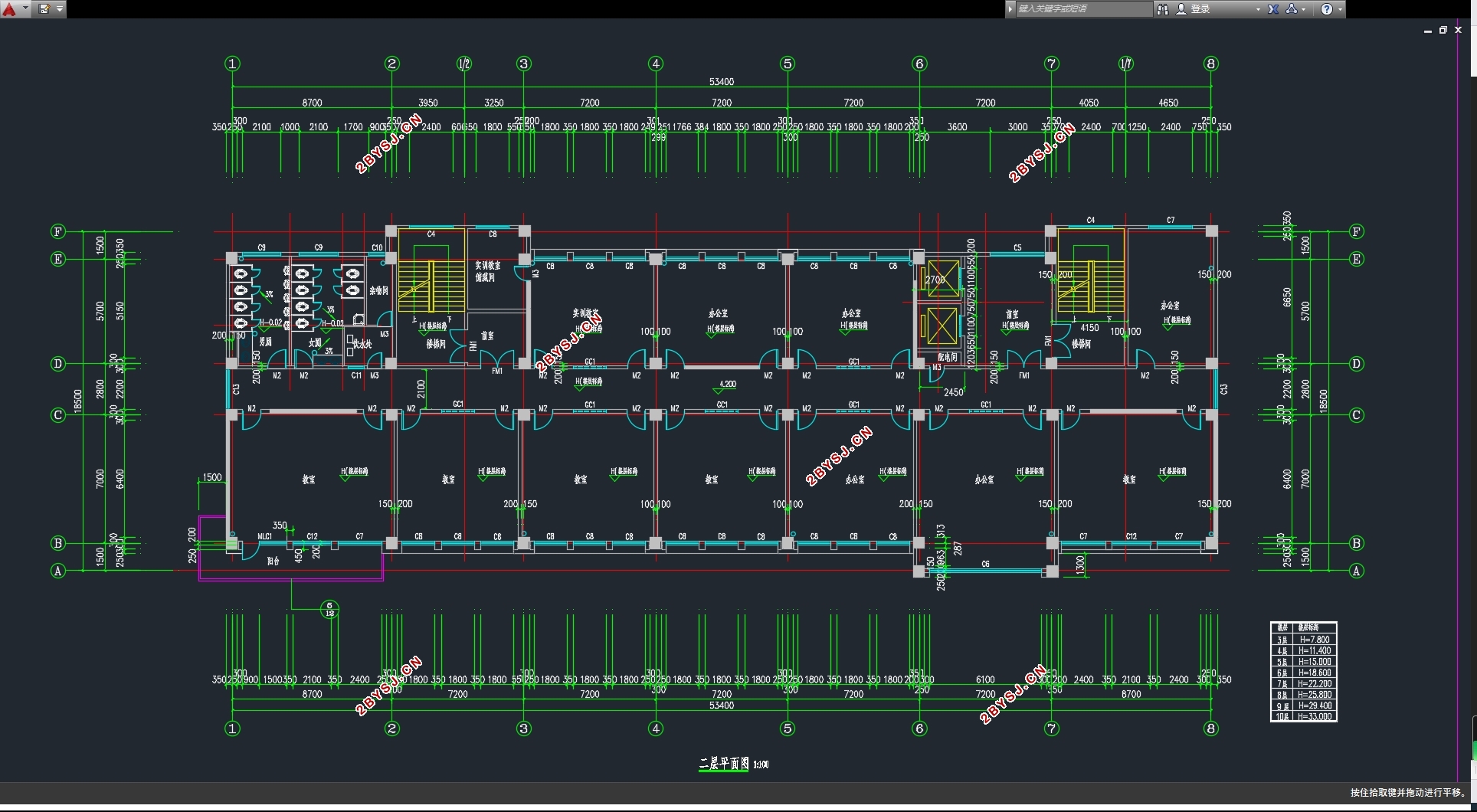
Task: Select the C10 window label
Action: pyautogui.click(x=377, y=247)
